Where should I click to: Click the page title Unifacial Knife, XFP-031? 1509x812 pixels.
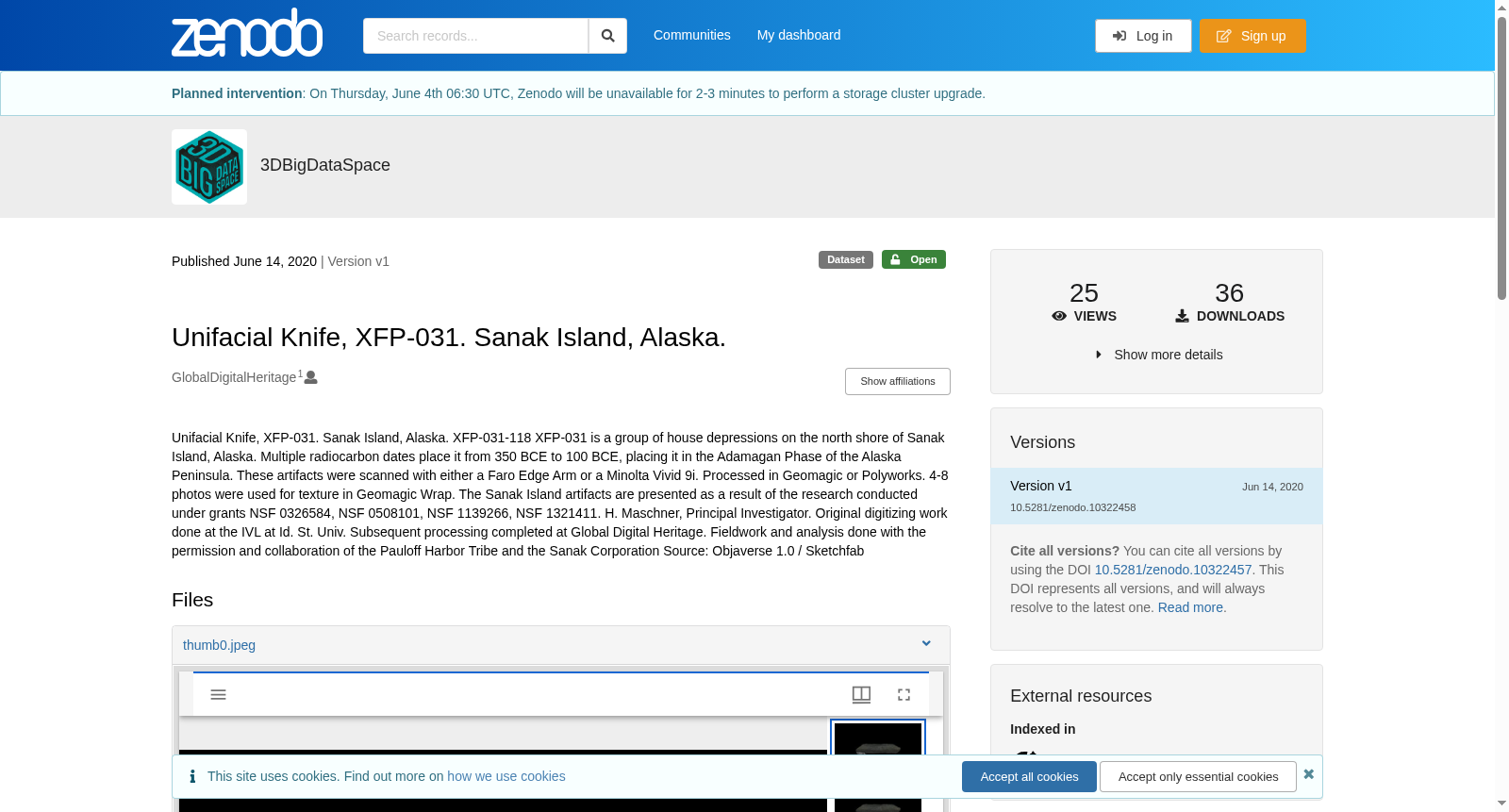pyautogui.click(x=449, y=337)
